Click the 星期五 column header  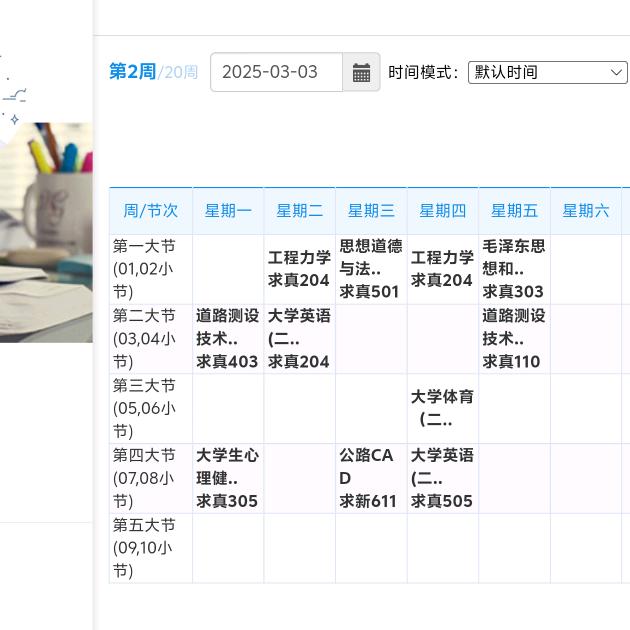[x=514, y=211]
